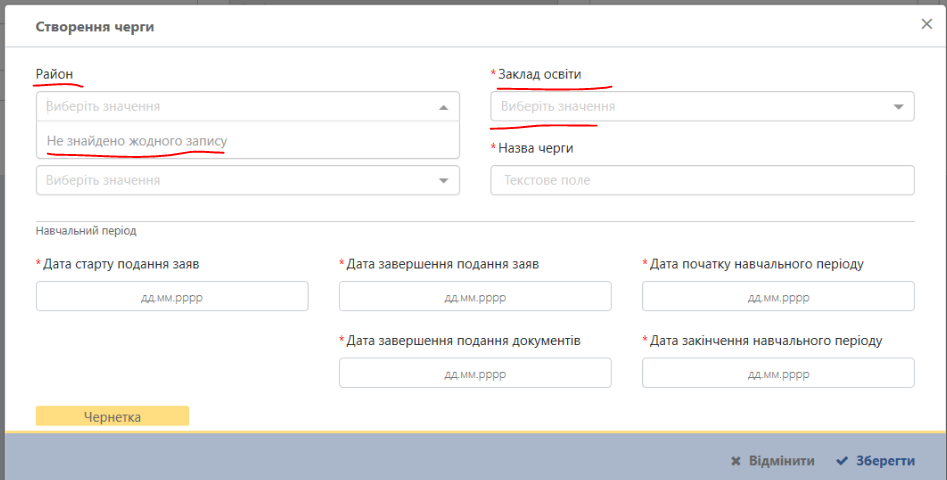The height and width of the screenshot is (480, 947).
Task: Close the Створення черги dialog
Action: [926, 25]
